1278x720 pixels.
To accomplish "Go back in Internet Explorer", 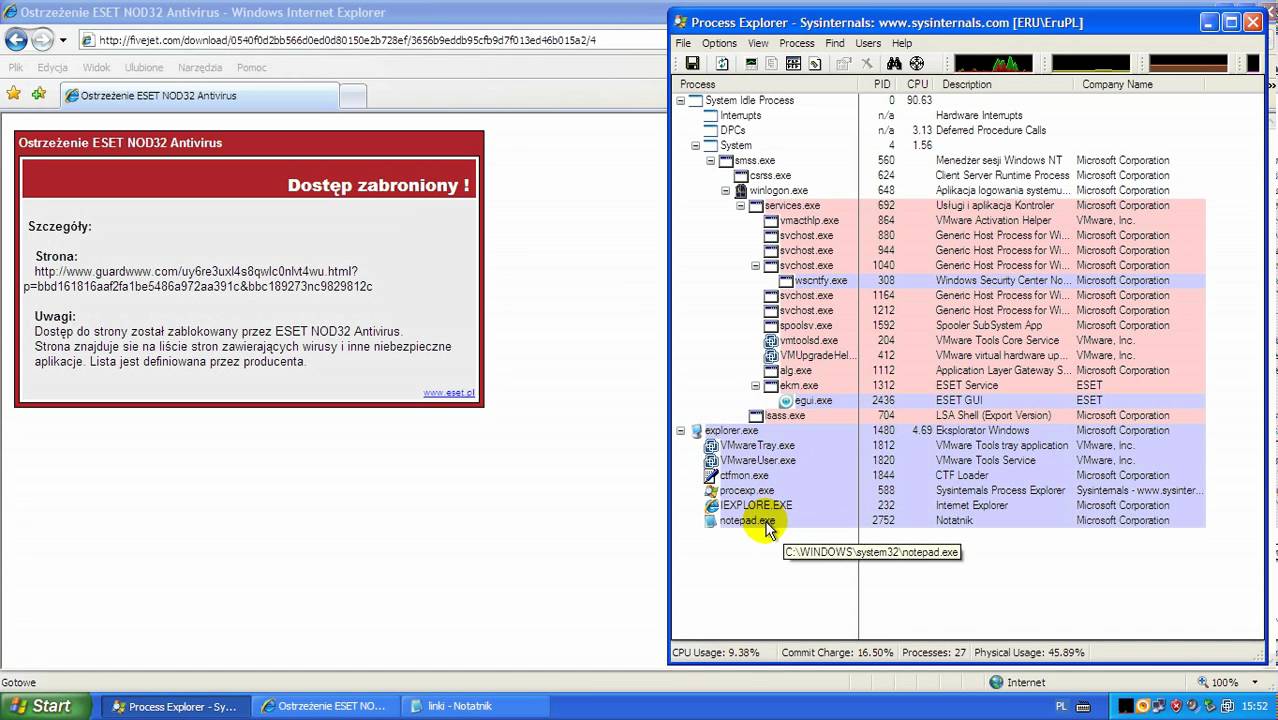I will click(16, 40).
